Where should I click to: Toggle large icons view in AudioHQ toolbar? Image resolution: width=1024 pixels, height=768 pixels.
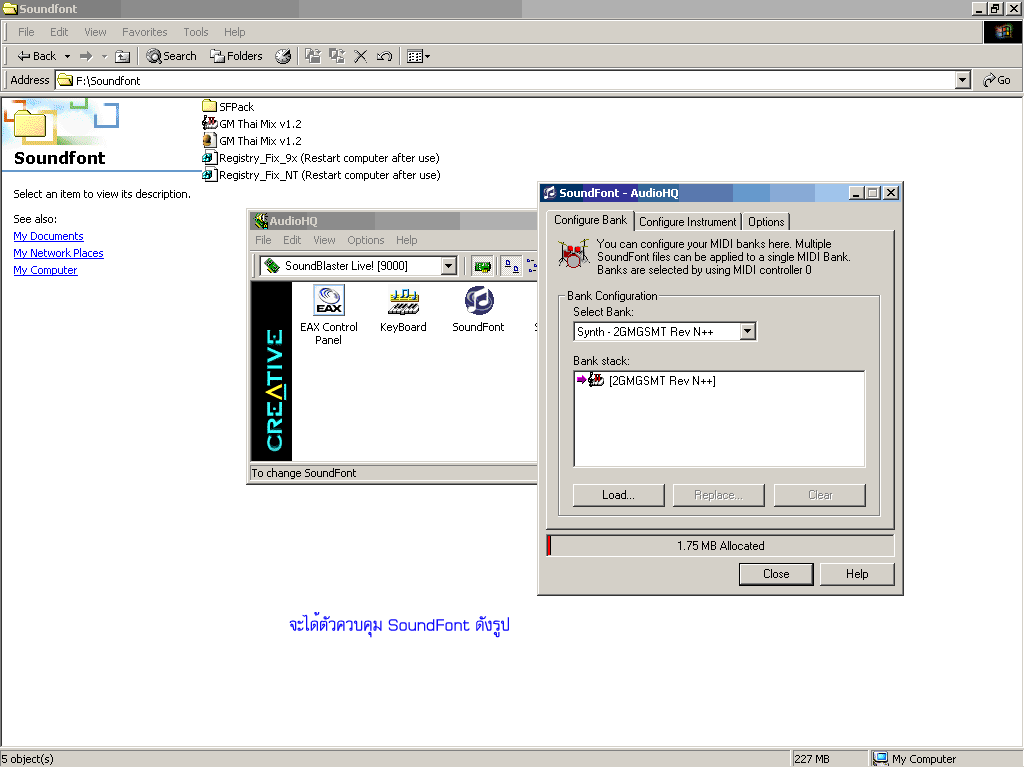pos(512,266)
